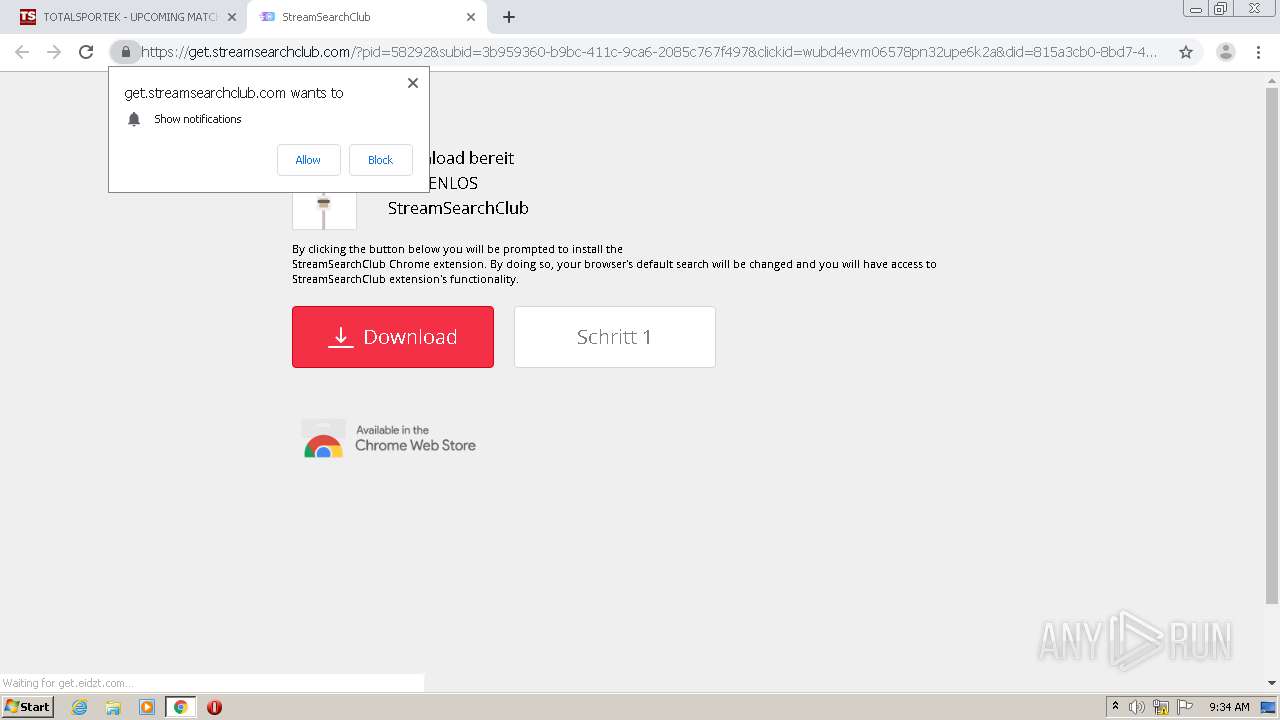Image resolution: width=1280 pixels, height=720 pixels.
Task: Bookmark this page with the star icon
Action: [1186, 52]
